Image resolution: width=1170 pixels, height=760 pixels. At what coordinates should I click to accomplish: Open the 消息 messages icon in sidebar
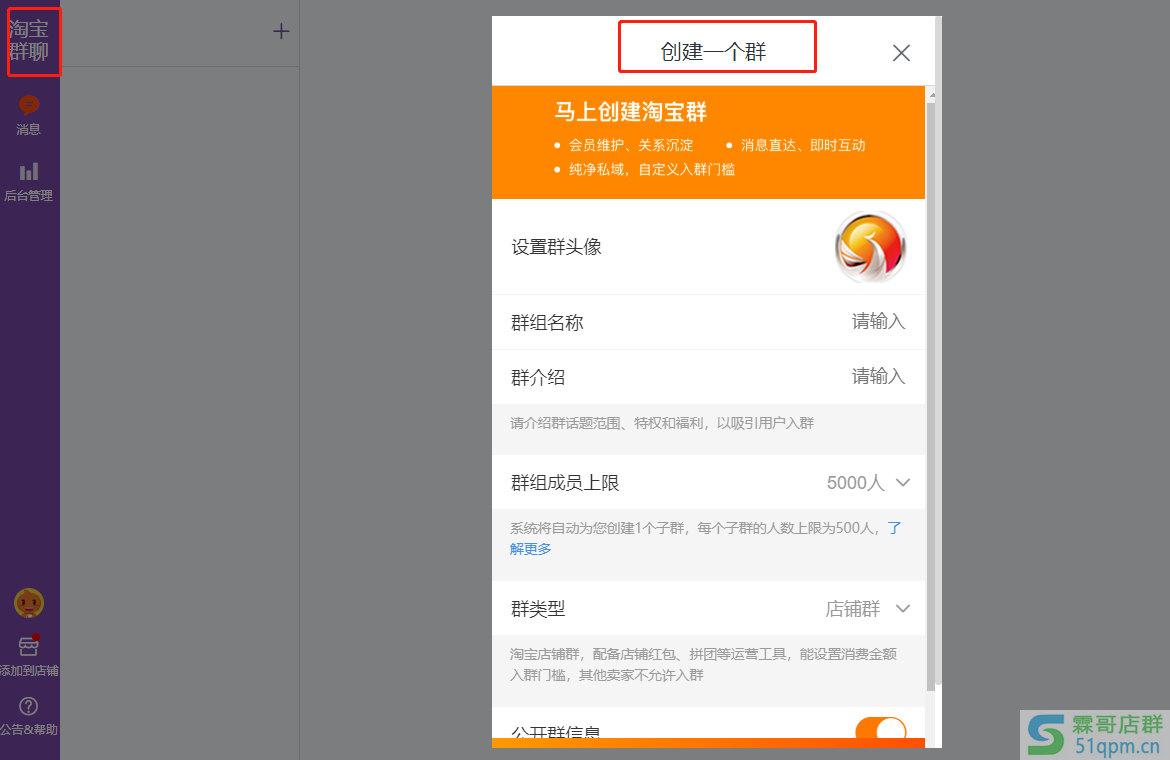coord(29,105)
